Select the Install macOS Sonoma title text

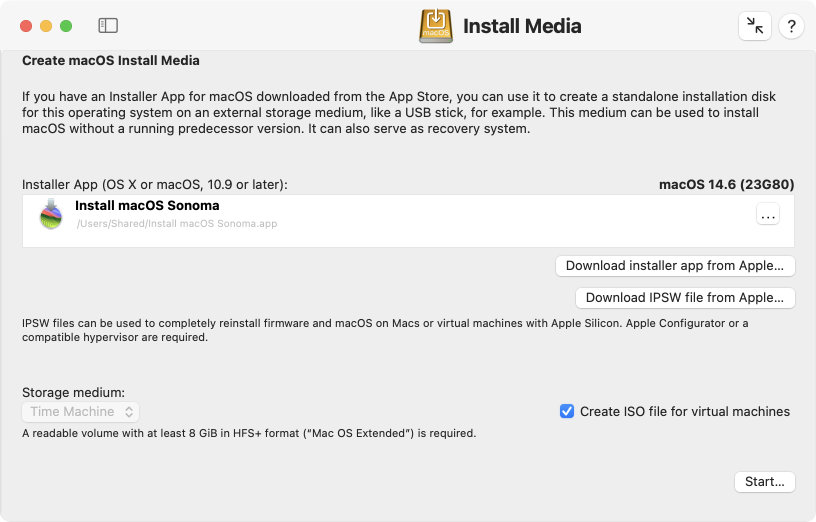[x=147, y=206]
